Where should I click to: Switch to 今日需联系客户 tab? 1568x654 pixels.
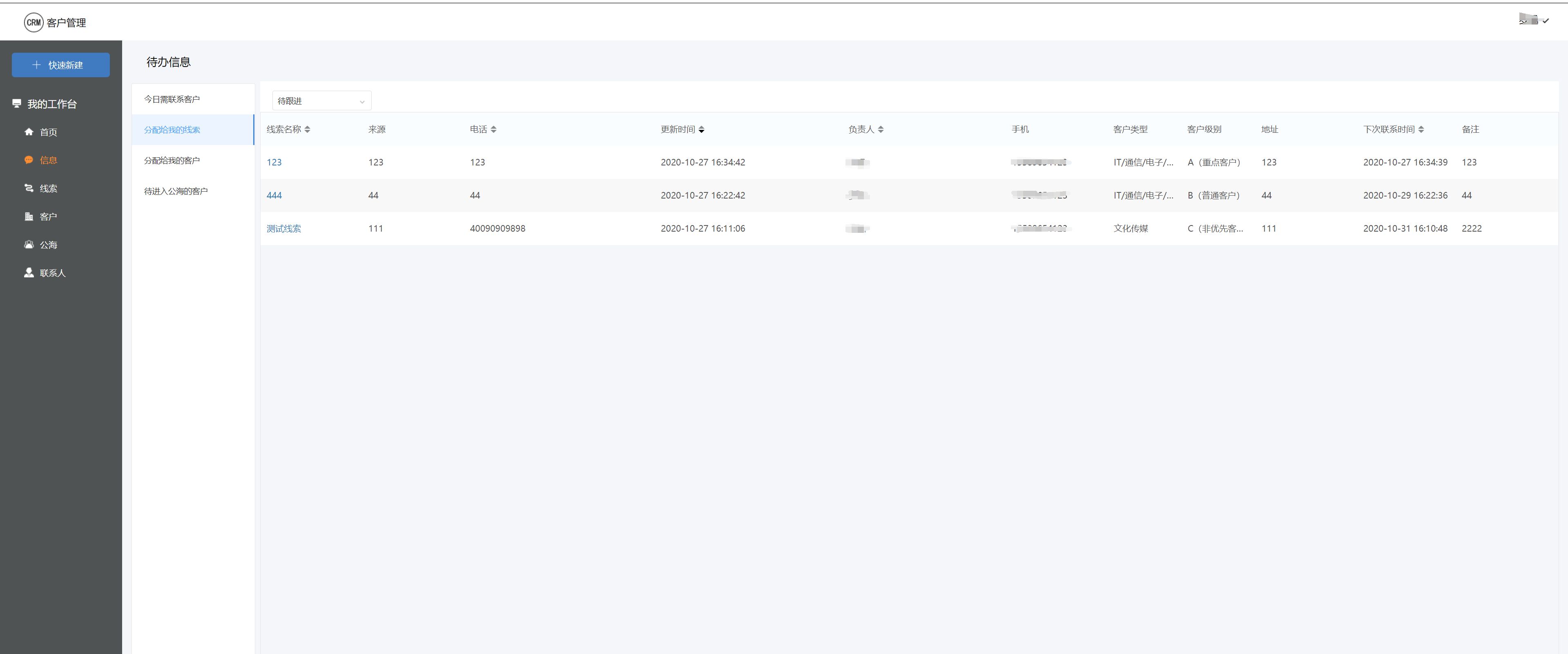(x=172, y=98)
